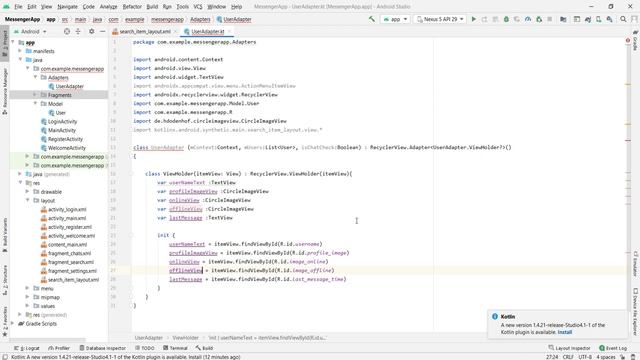This screenshot has width=640, height=360.
Task: Run the app with green play icon
Action: point(473,19)
